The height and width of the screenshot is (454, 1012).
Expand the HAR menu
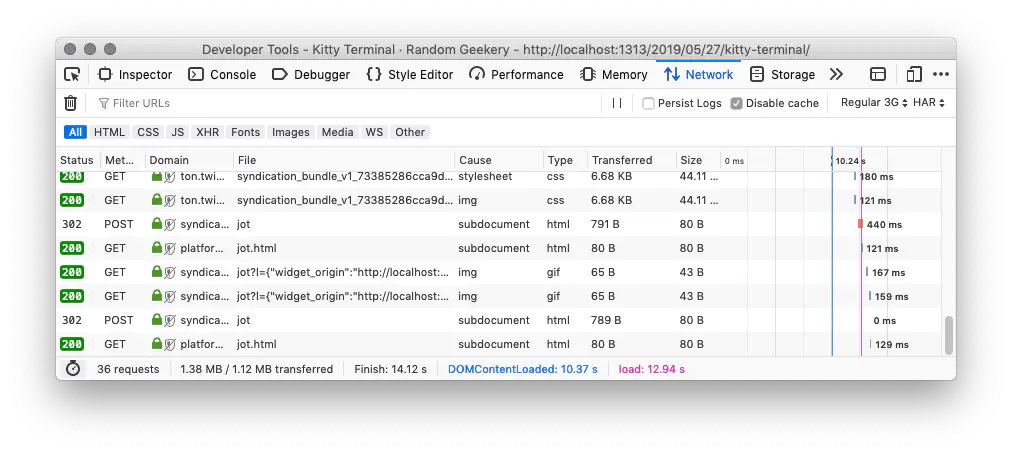pyautogui.click(x=929, y=103)
